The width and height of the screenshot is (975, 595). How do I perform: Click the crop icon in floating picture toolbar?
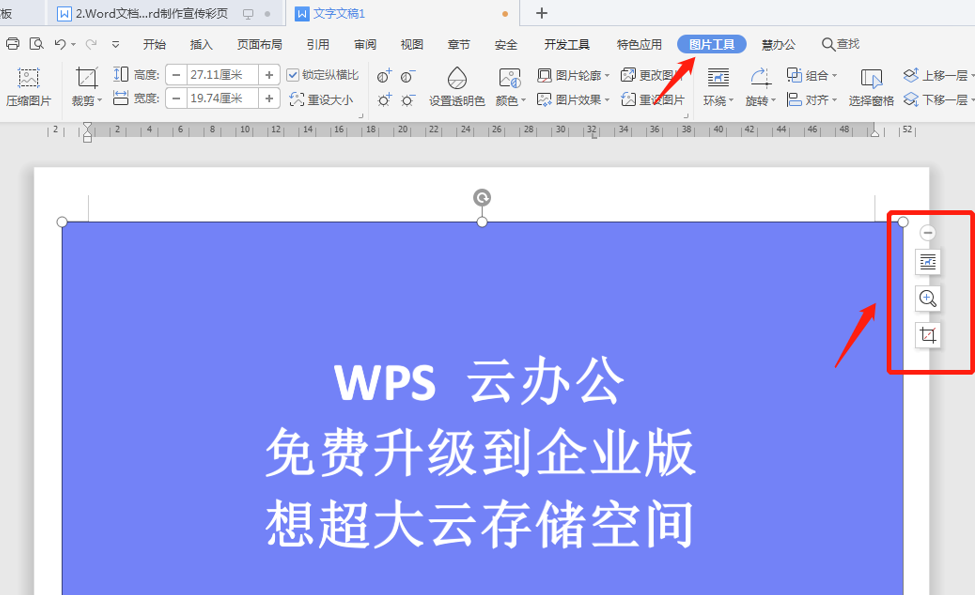pos(928,335)
